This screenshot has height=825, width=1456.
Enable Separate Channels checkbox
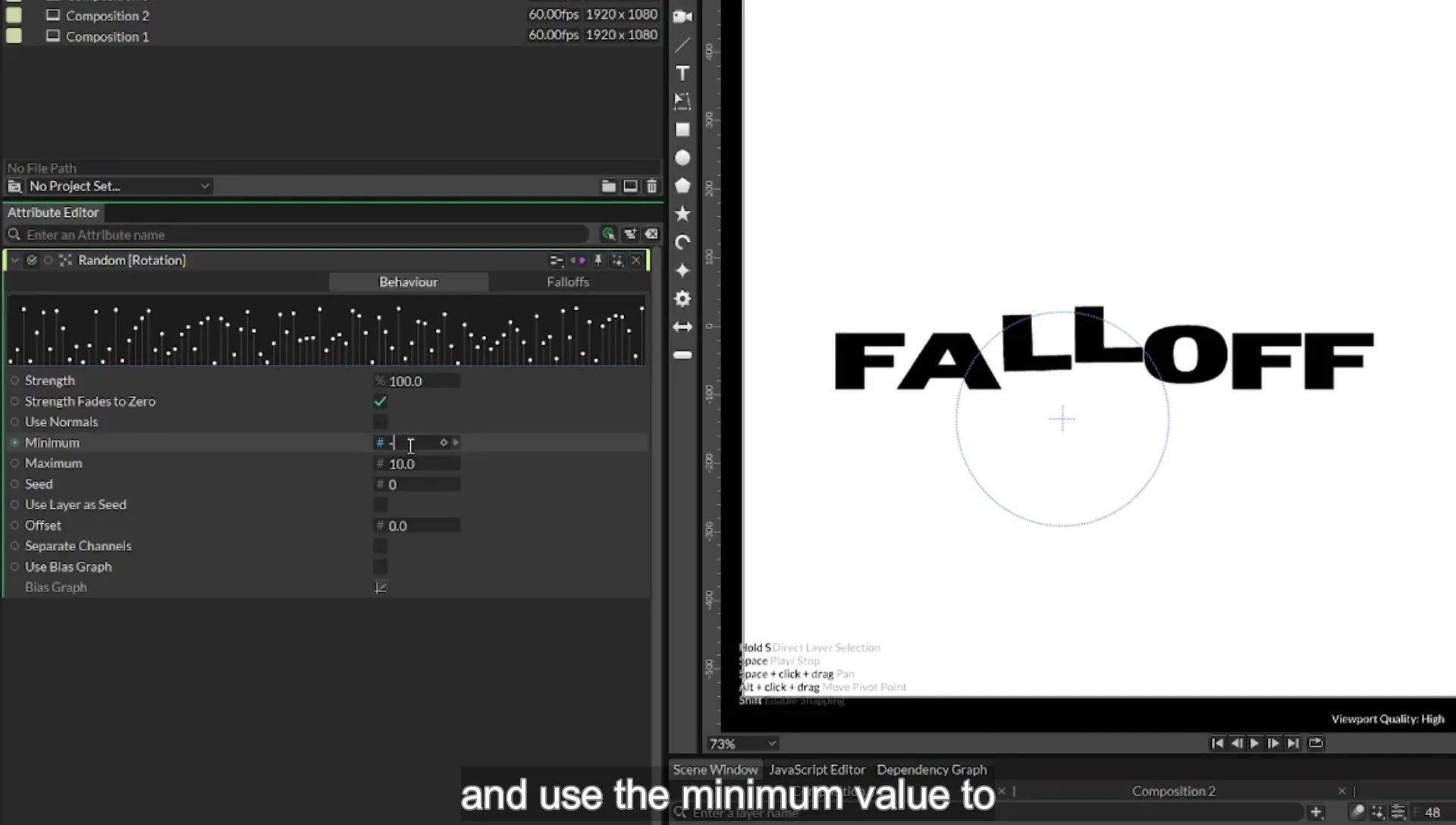click(x=381, y=546)
